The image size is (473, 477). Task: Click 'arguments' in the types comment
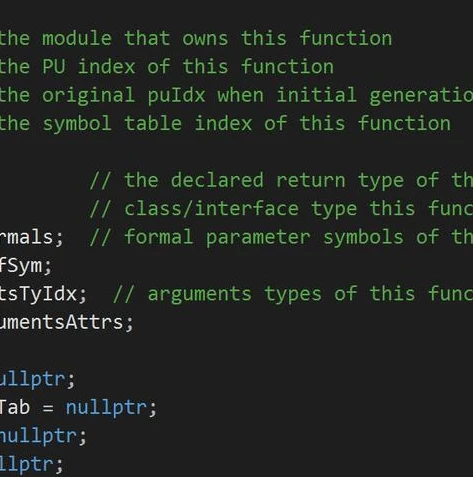(199, 295)
